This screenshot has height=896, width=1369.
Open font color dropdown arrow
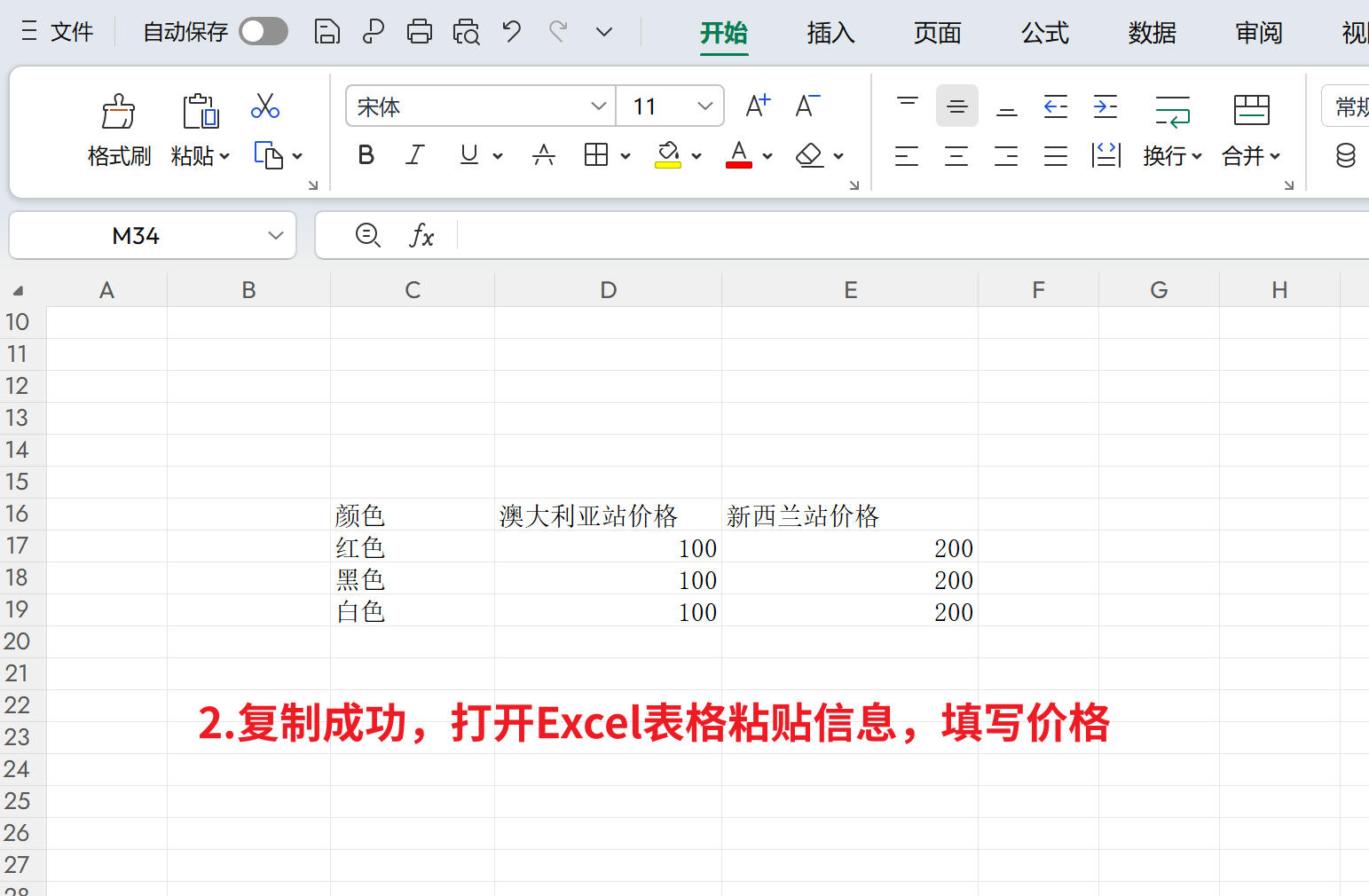[767, 156]
